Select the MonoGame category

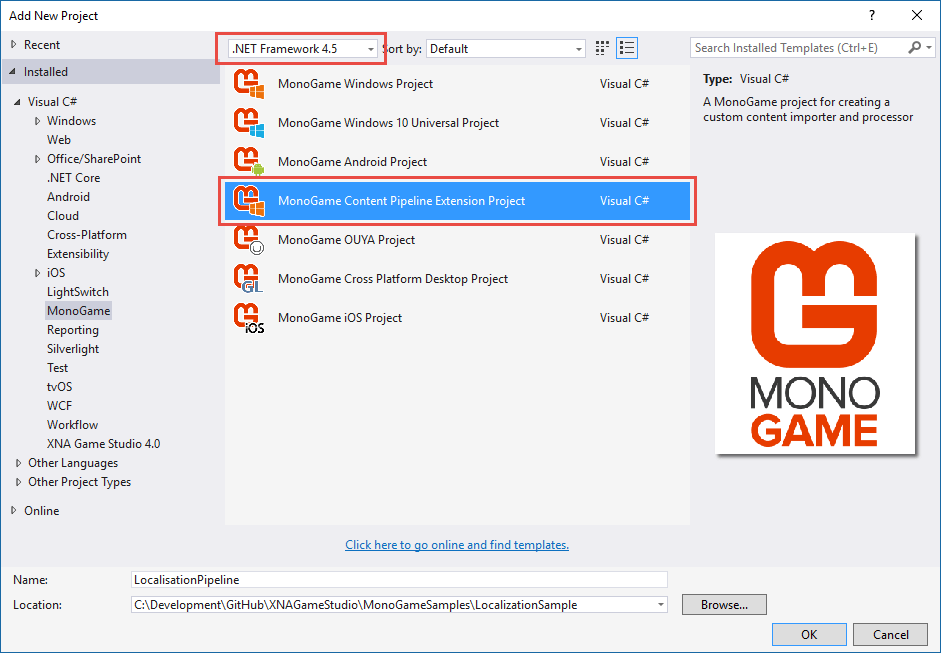point(79,311)
